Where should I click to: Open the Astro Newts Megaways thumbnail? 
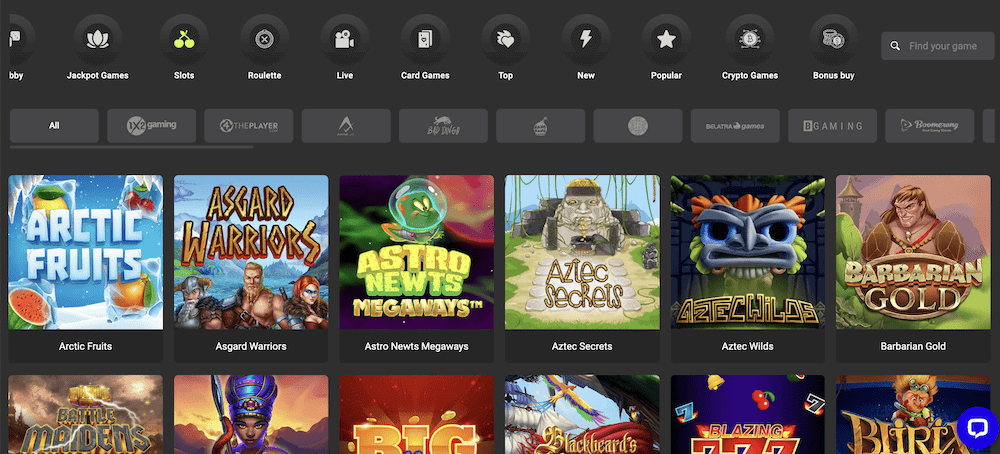coord(416,253)
